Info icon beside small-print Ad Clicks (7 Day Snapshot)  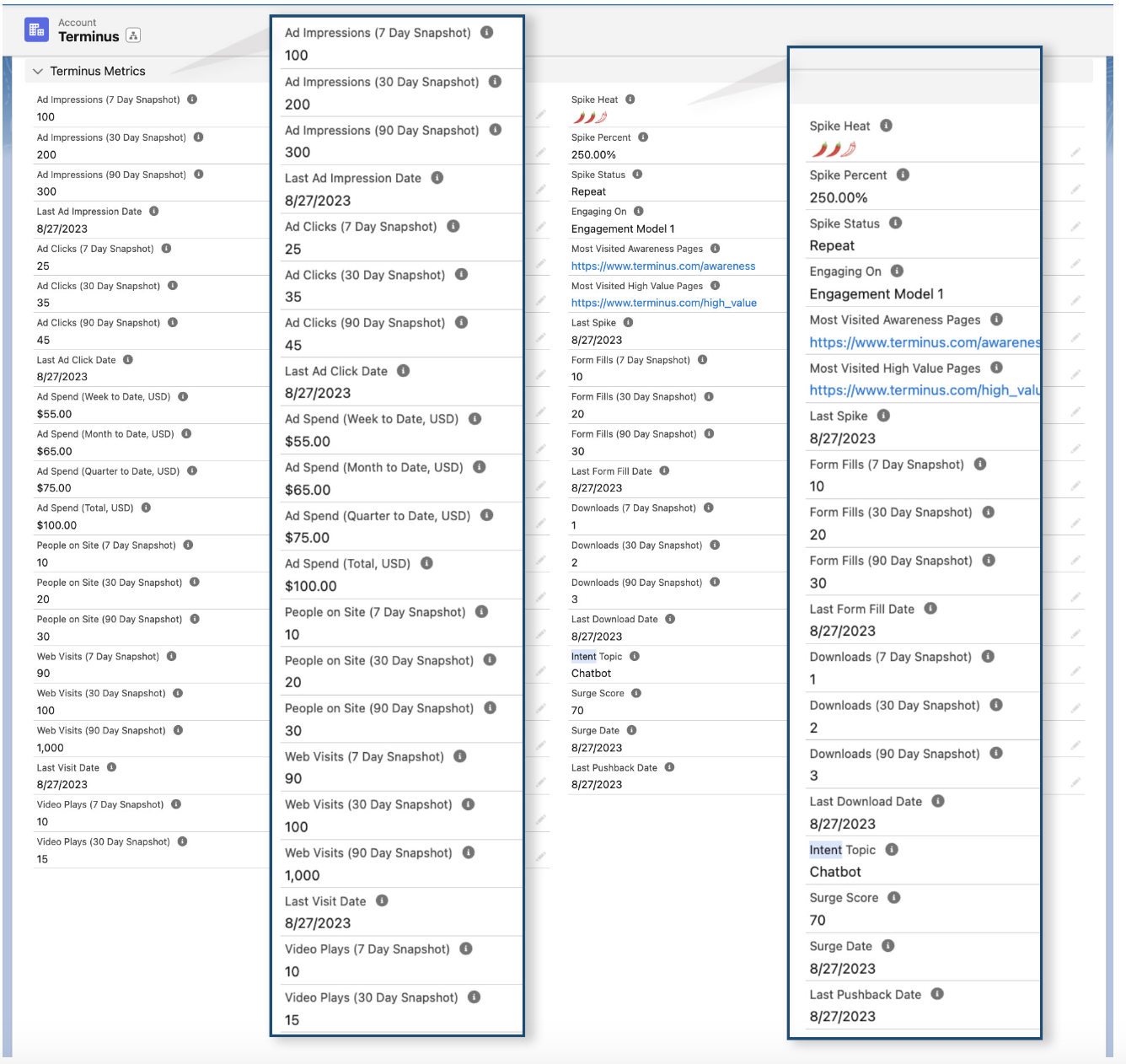166,249
